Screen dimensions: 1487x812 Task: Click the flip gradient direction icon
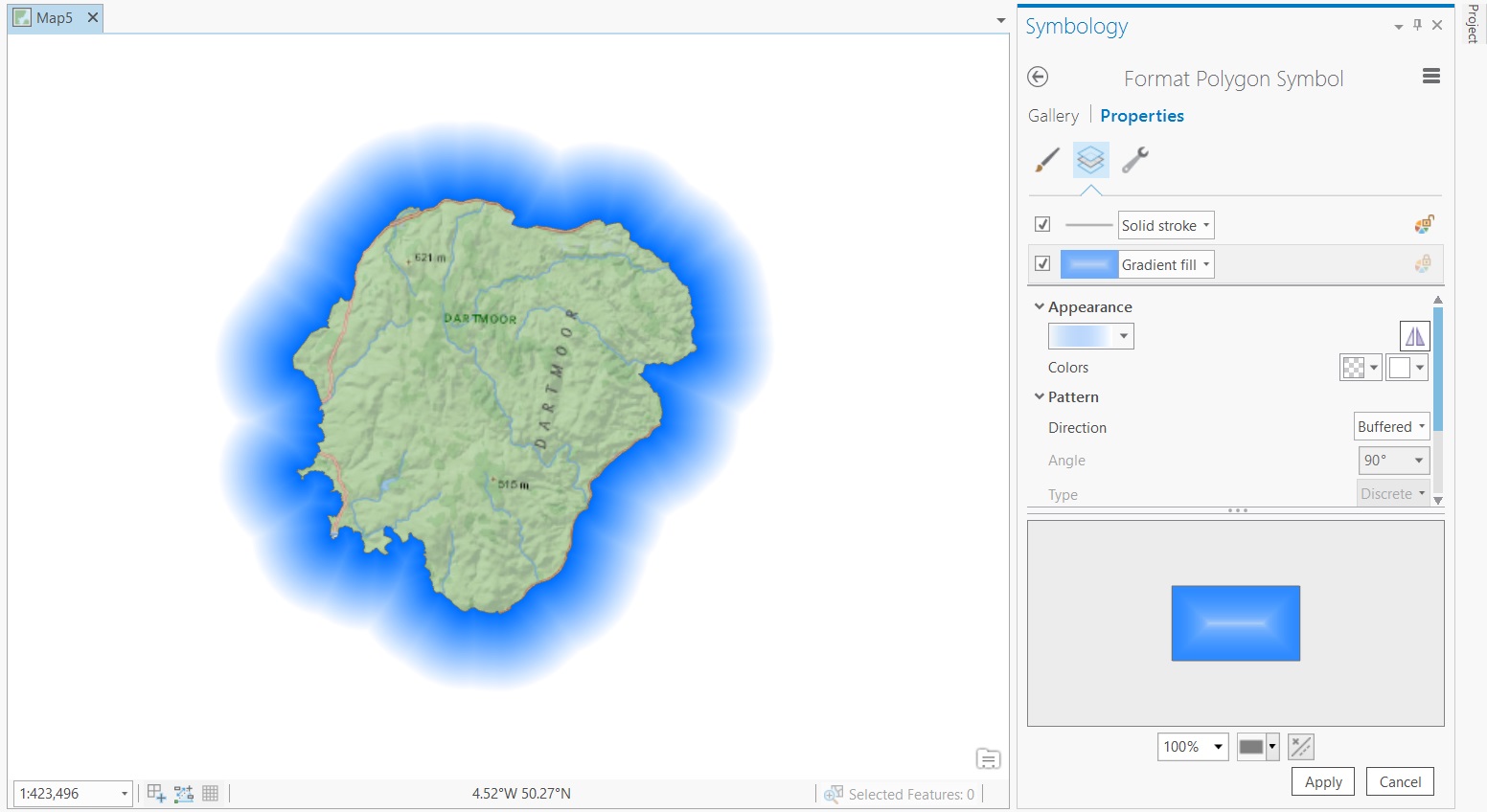click(1415, 336)
